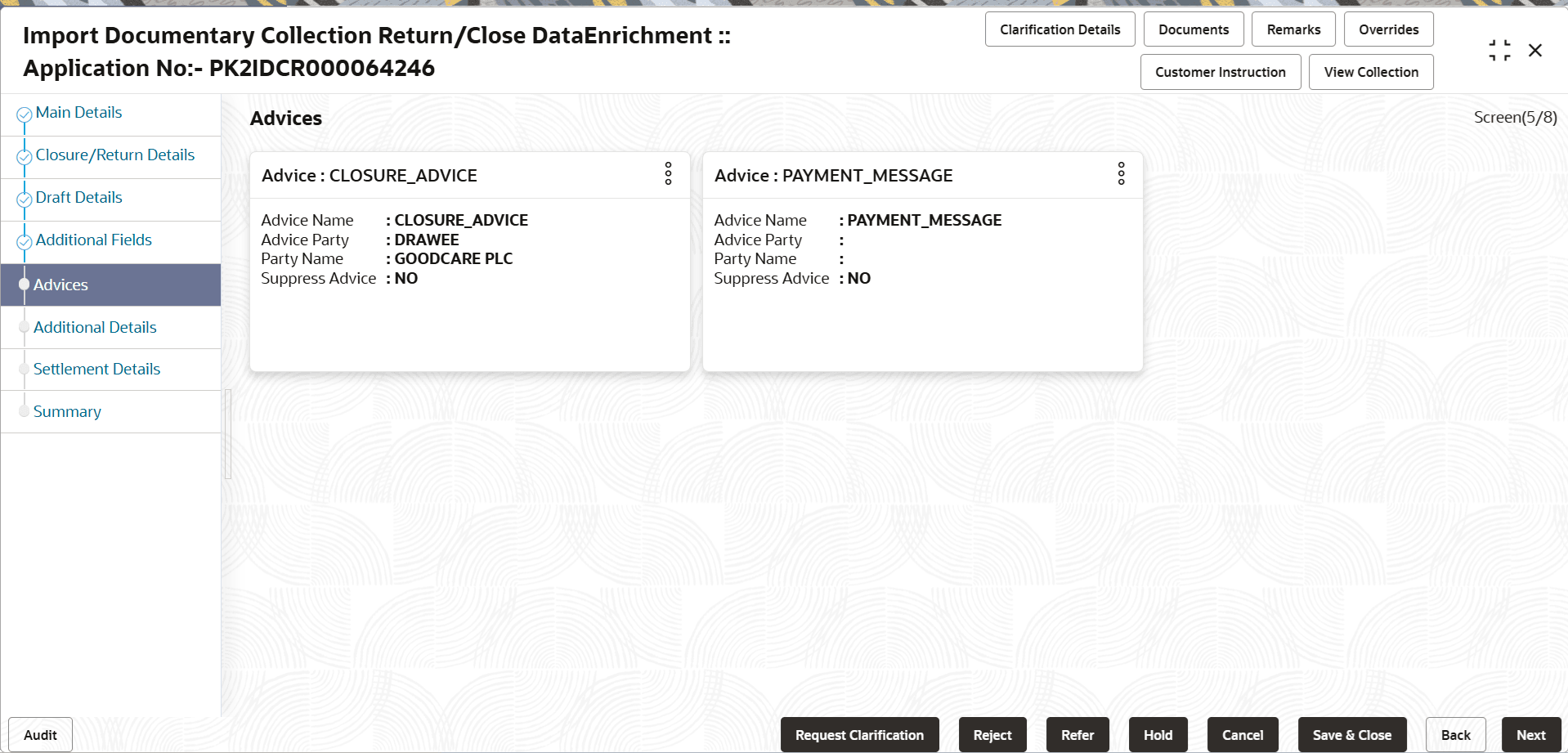
Task: Click party name GOODCARE PLC
Action: click(x=454, y=259)
